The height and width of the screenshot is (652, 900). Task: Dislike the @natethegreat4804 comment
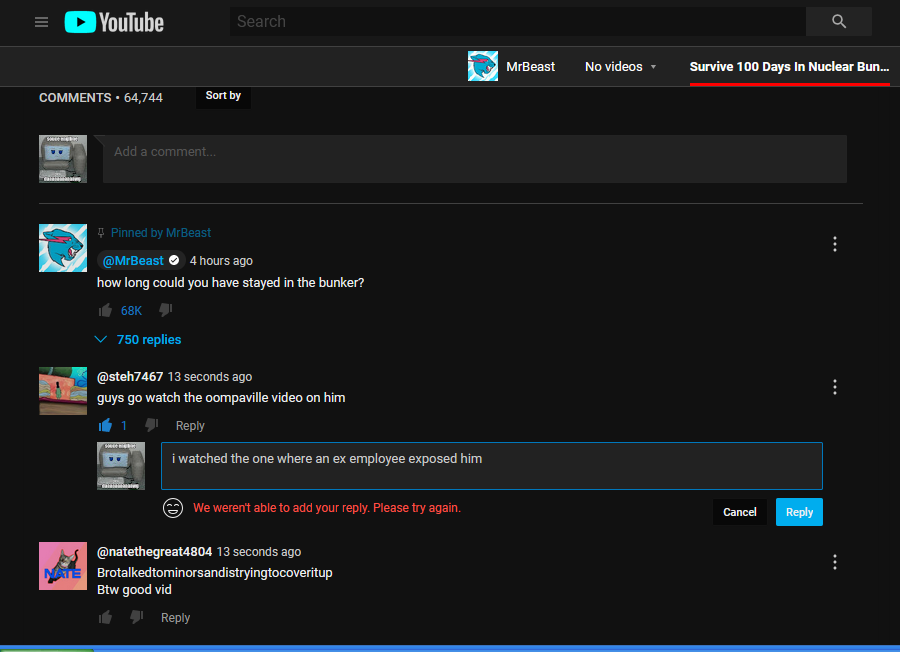pyautogui.click(x=137, y=618)
